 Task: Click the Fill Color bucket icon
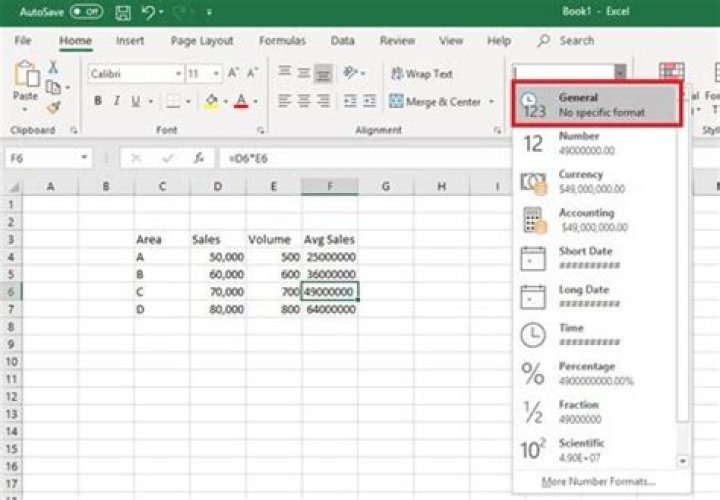pos(212,101)
